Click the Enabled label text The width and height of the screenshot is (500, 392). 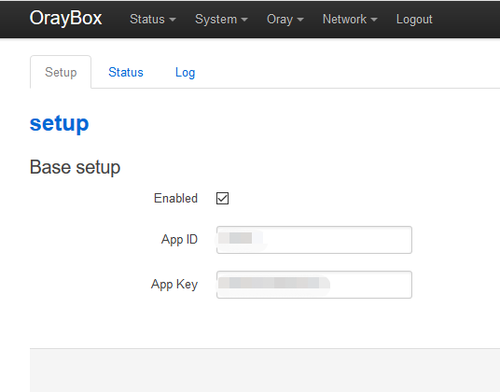point(176,198)
